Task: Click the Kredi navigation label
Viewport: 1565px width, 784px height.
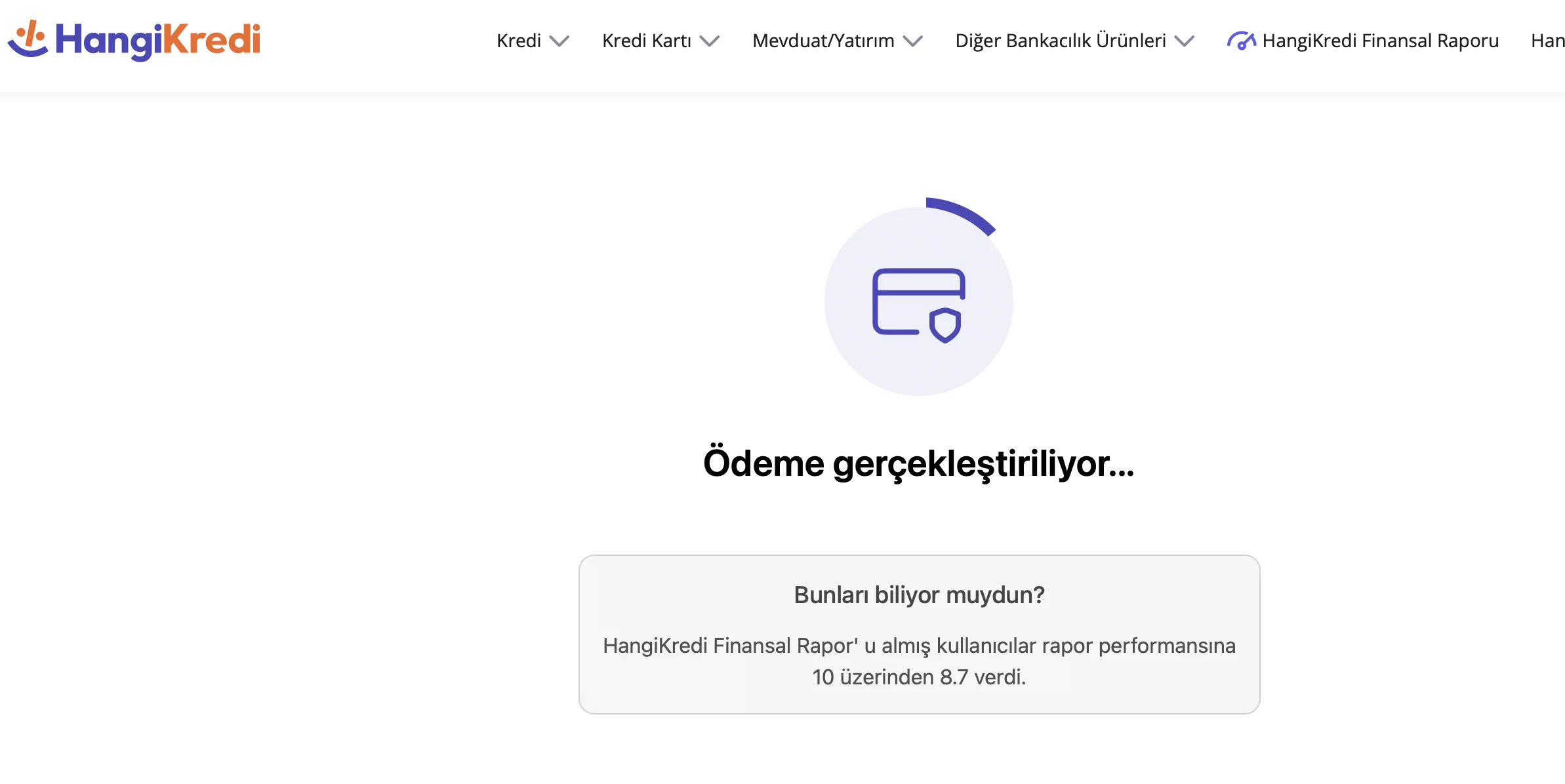Action: (519, 41)
